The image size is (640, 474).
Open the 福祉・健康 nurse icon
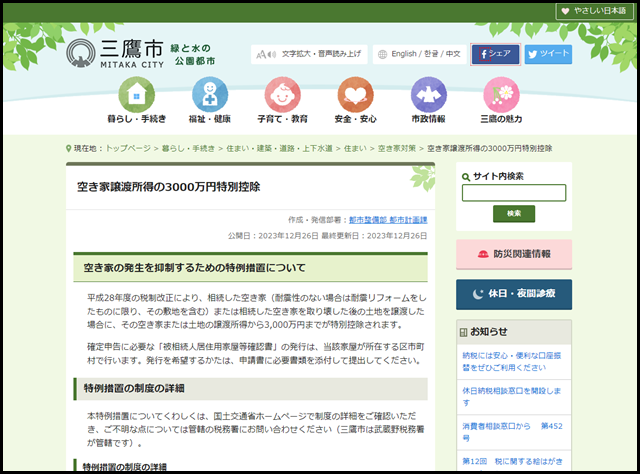[x=210, y=95]
